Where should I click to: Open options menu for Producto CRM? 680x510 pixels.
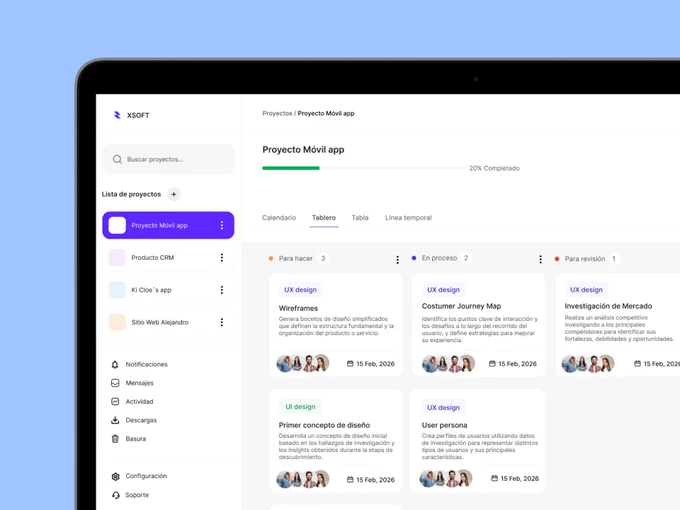click(x=222, y=258)
